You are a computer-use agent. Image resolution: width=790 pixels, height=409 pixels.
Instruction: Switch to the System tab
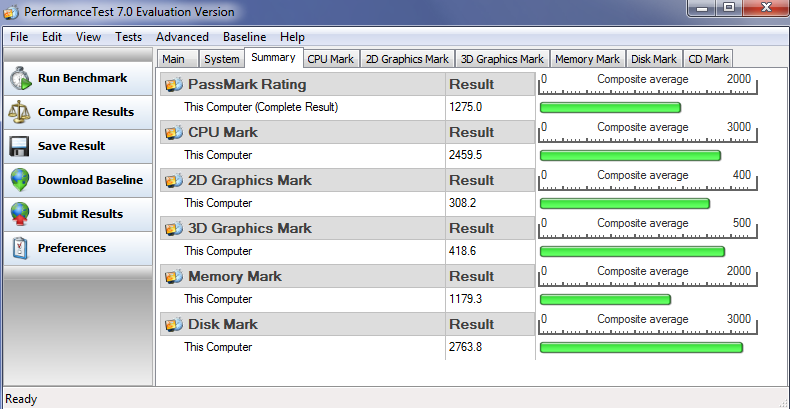click(x=222, y=59)
